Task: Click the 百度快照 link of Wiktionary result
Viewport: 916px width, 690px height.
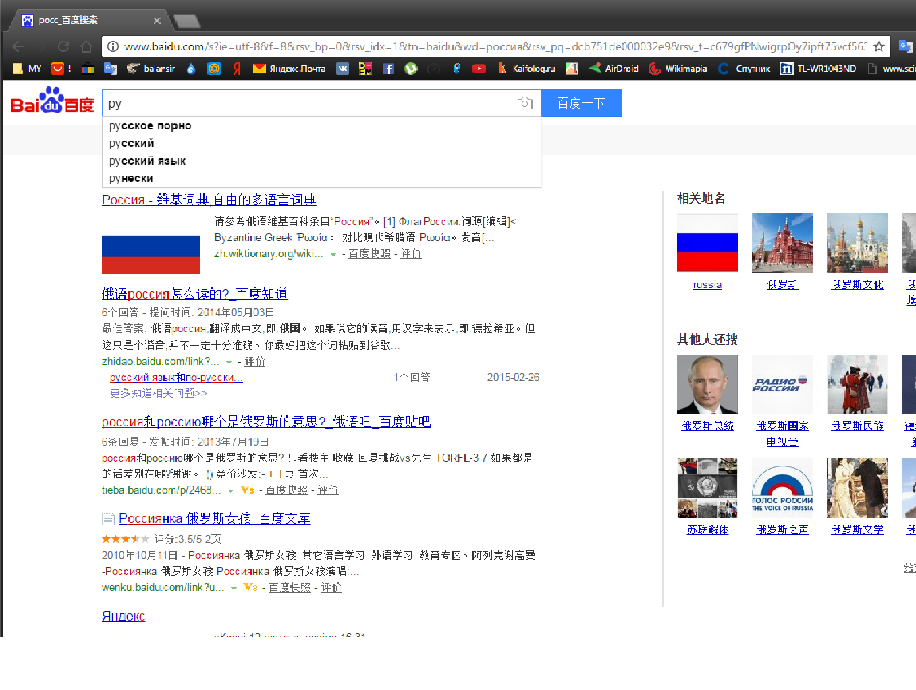Action: click(369, 254)
